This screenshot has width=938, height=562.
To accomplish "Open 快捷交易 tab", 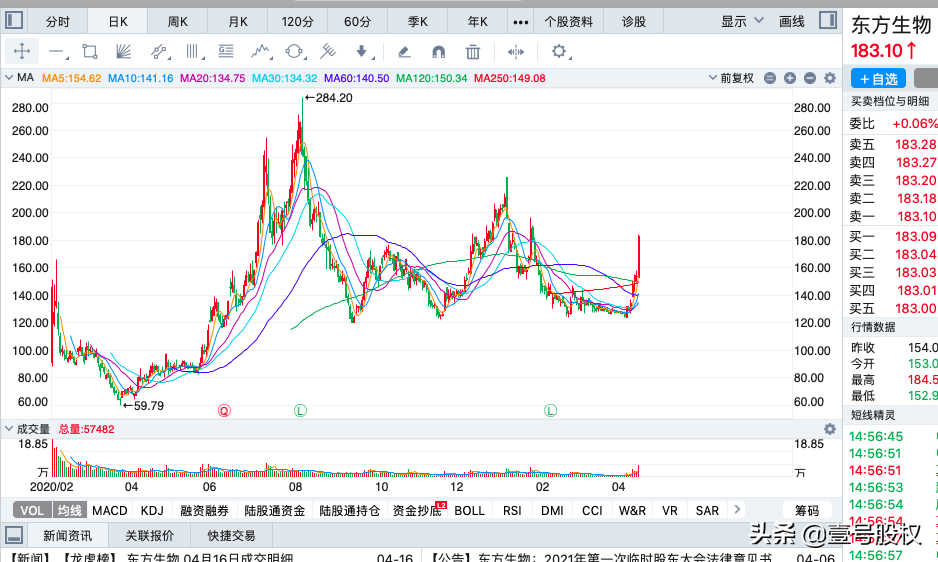I will [x=231, y=535].
